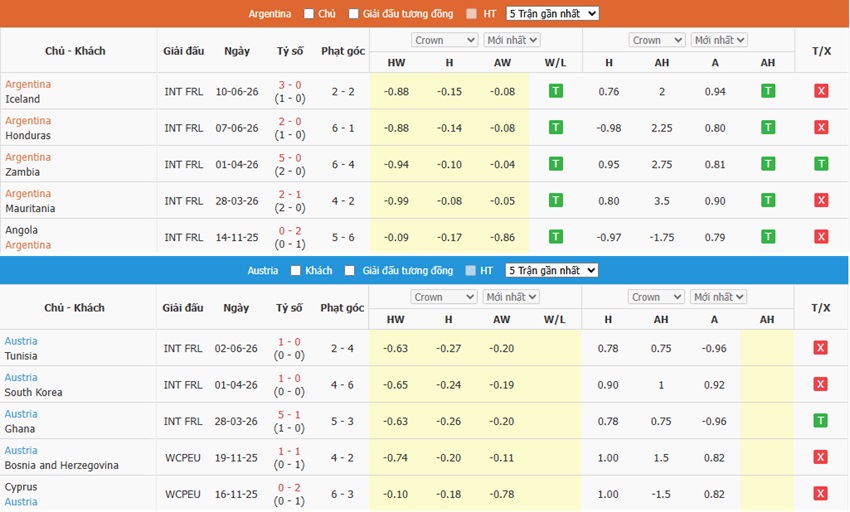Open the Iceland team name

[x=23, y=99]
